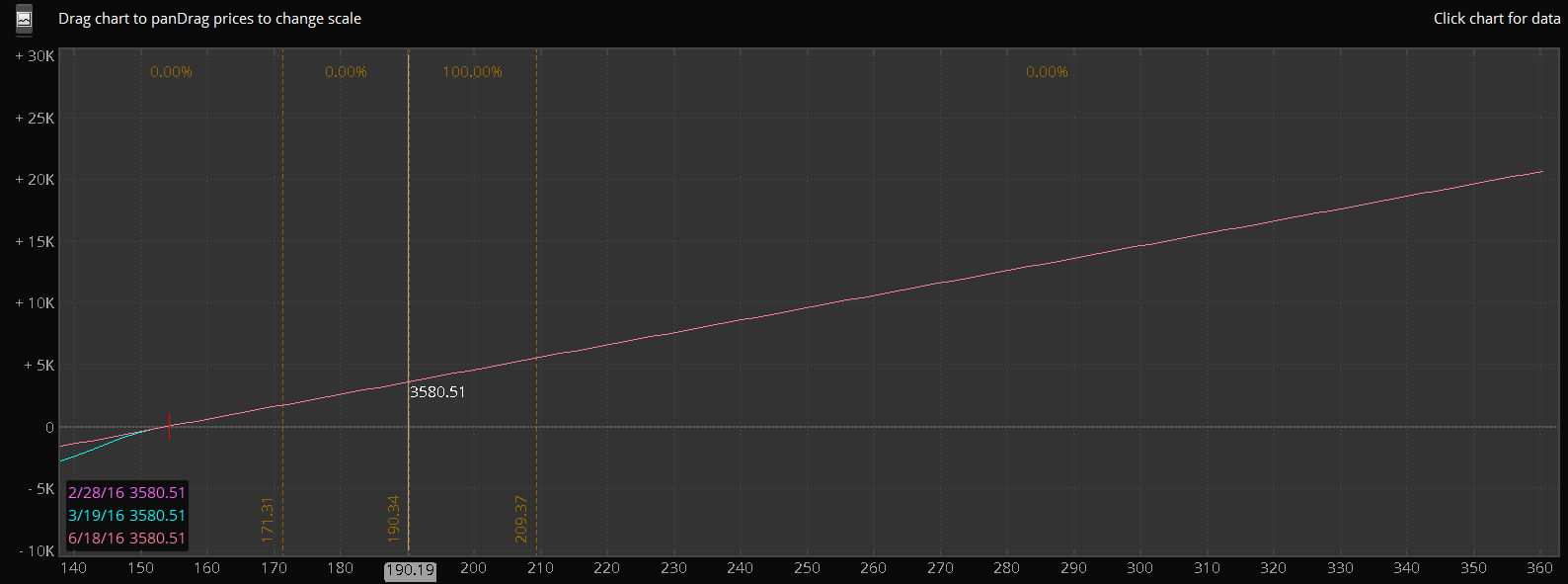Viewport: 1568px width, 584px height.
Task: Click the 100.00% probability label
Action: click(472, 72)
